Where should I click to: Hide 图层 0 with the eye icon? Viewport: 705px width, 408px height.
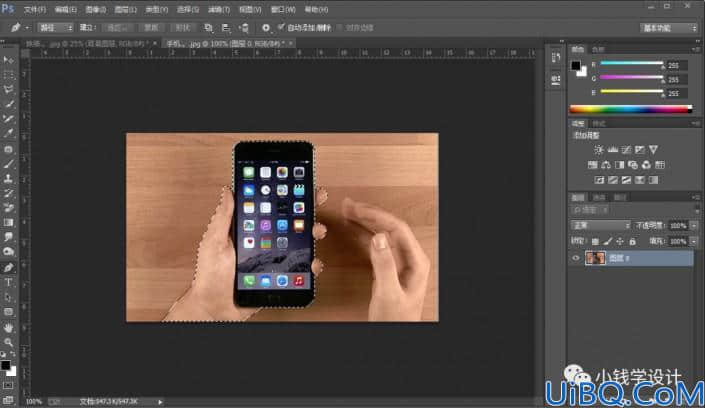[576, 258]
